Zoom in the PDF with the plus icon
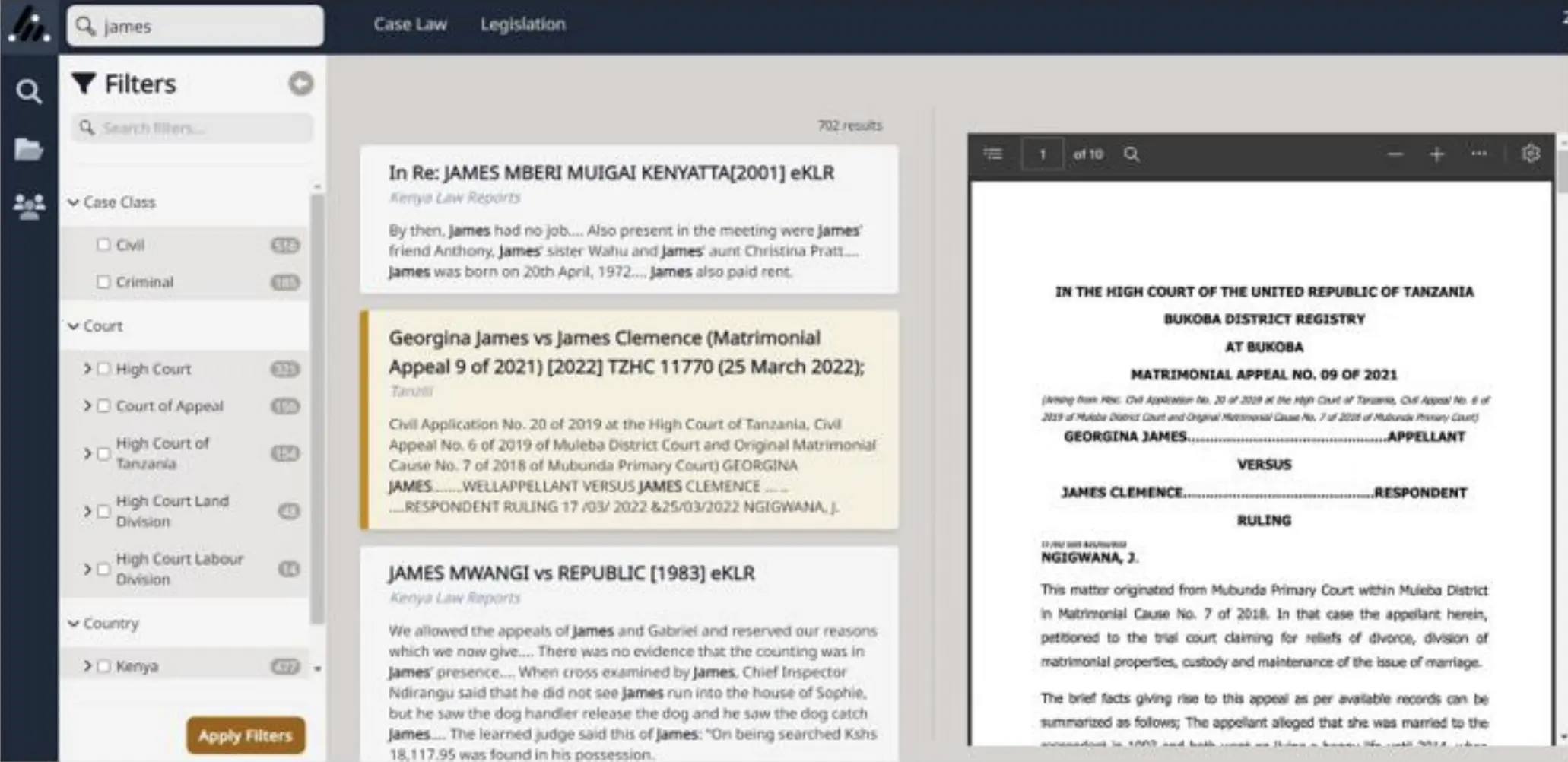This screenshot has height=762, width=1568. click(x=1436, y=154)
